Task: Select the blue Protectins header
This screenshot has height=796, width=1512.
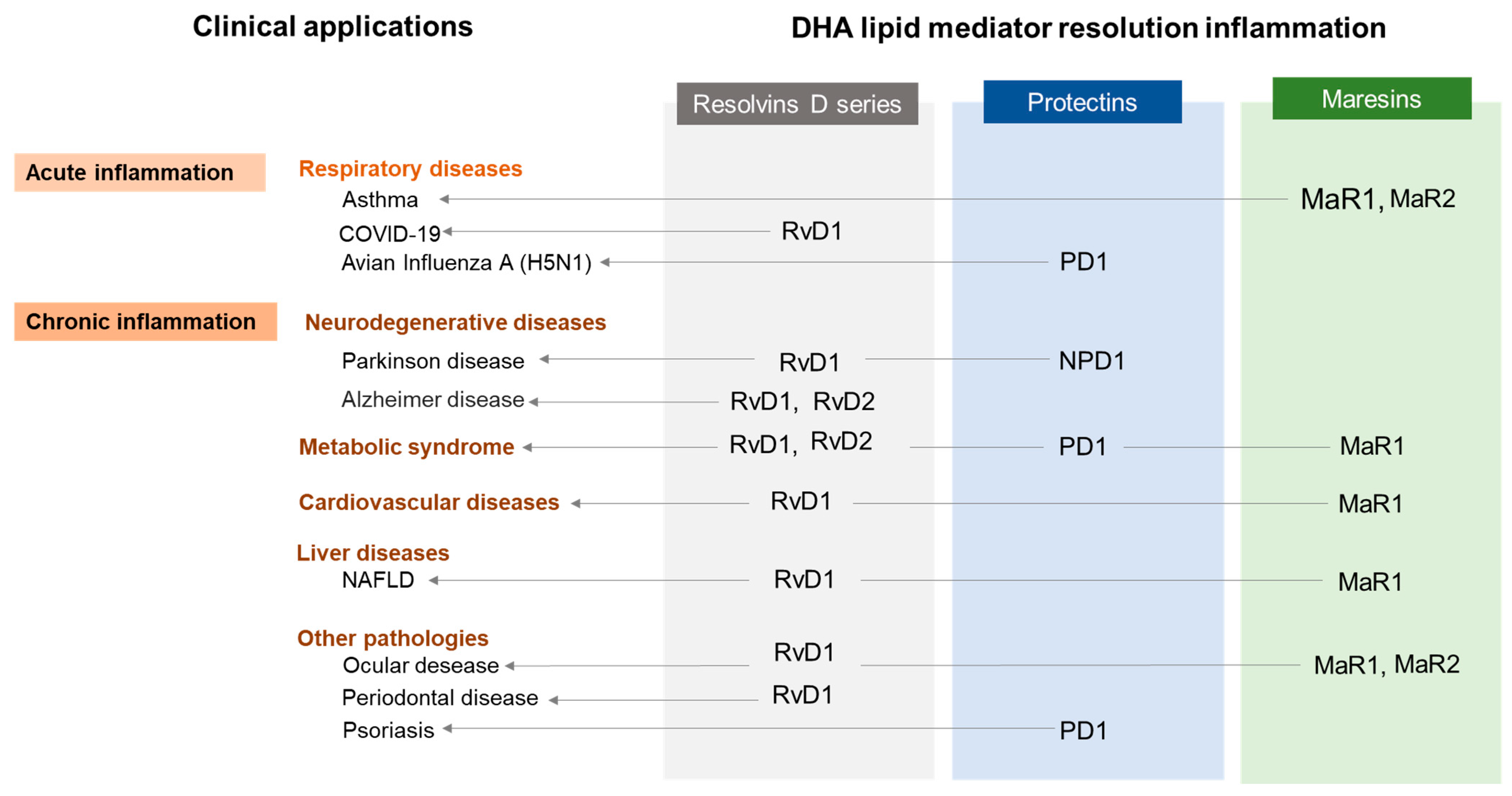Action: 1082,102
